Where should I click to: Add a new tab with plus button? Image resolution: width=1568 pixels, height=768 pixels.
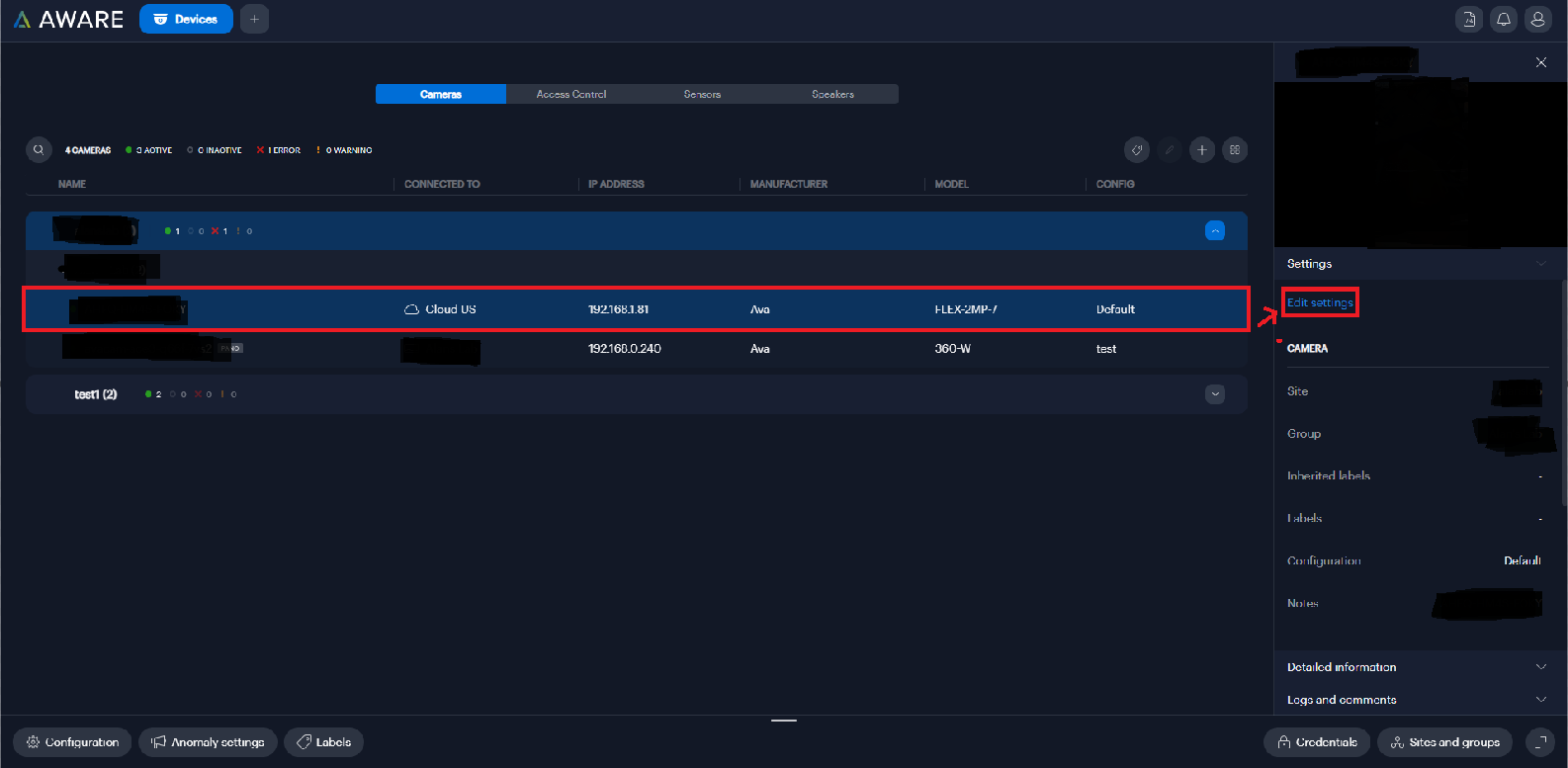[x=254, y=19]
